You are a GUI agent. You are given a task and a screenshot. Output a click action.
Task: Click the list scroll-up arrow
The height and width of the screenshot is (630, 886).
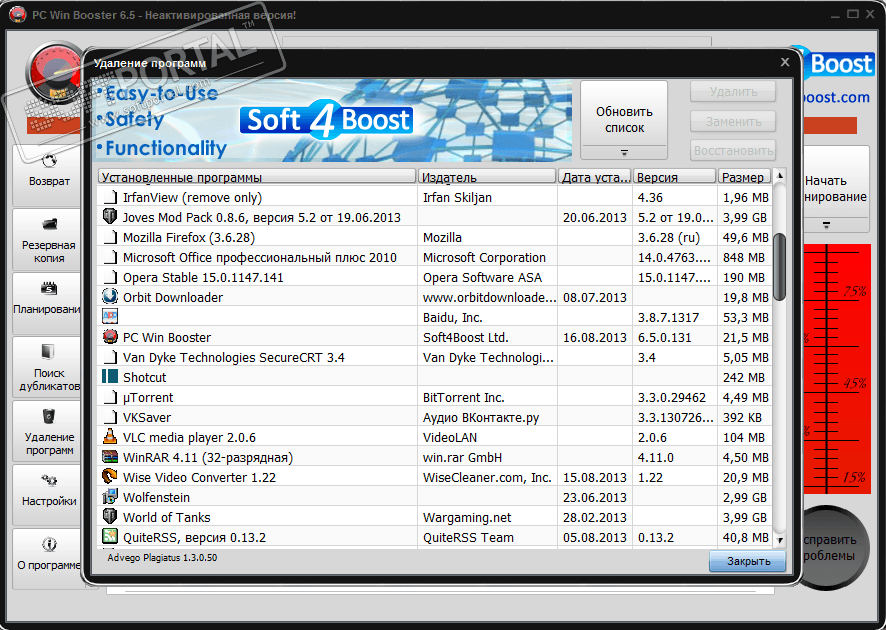coord(780,176)
